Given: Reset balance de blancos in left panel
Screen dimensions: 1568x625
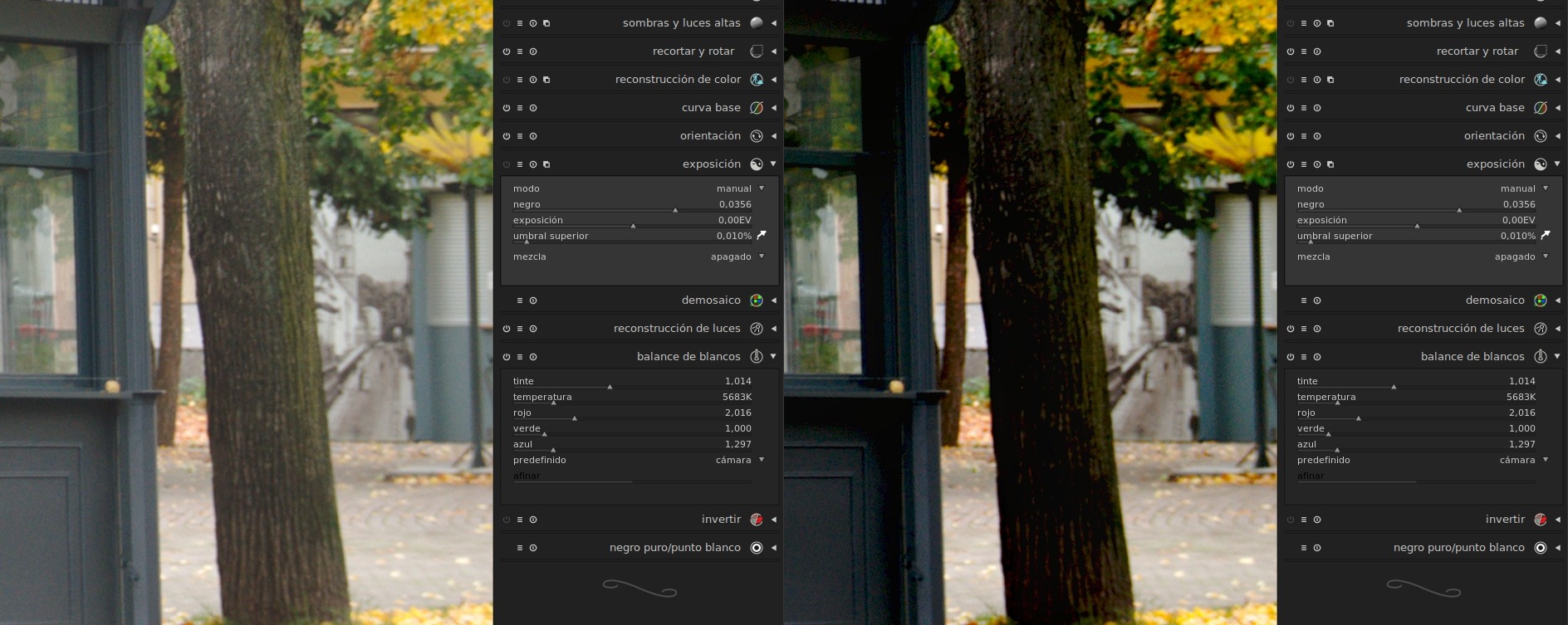Looking at the screenshot, I should 533,357.
